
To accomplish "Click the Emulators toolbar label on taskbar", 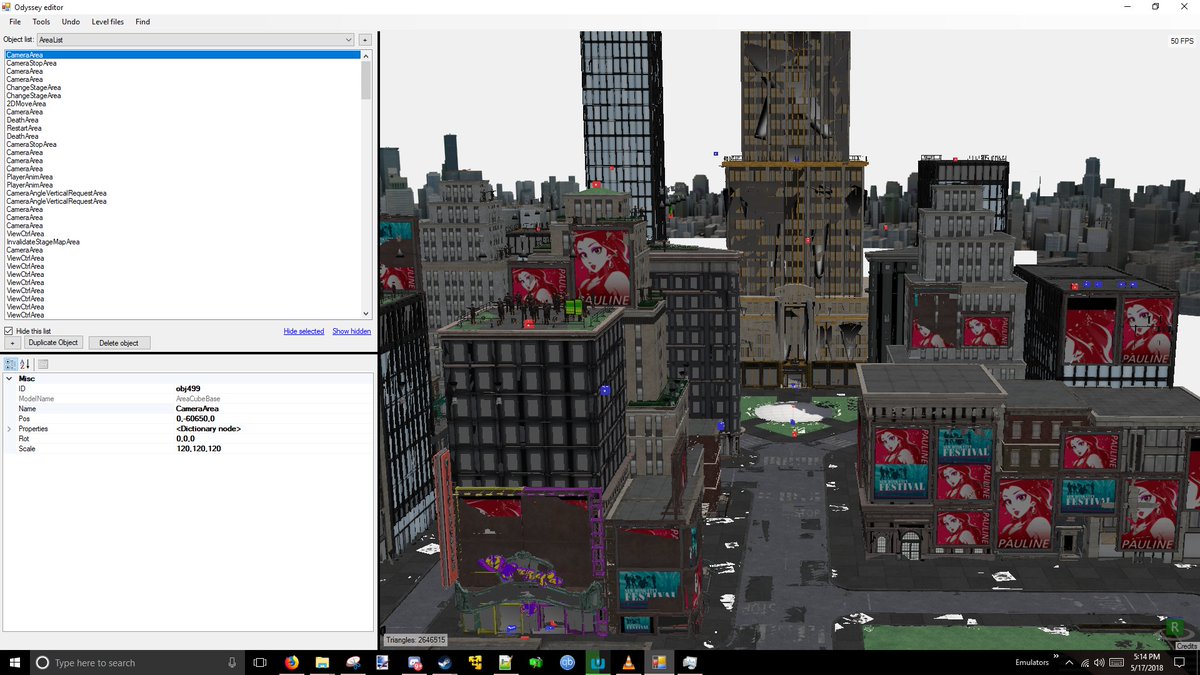I will [1031, 662].
